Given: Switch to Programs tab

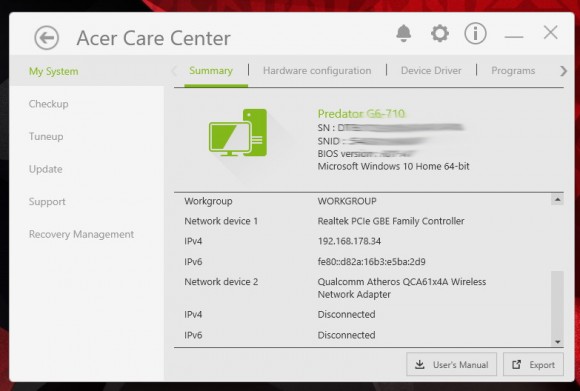Looking at the screenshot, I should point(513,71).
